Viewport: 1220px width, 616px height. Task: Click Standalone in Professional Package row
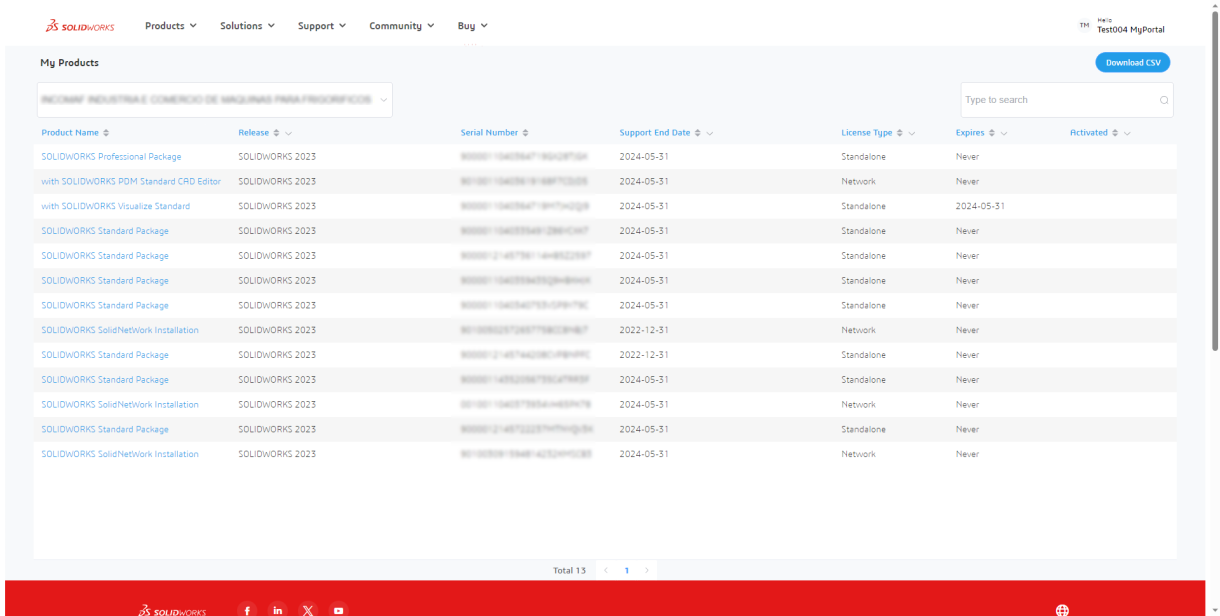(x=863, y=157)
